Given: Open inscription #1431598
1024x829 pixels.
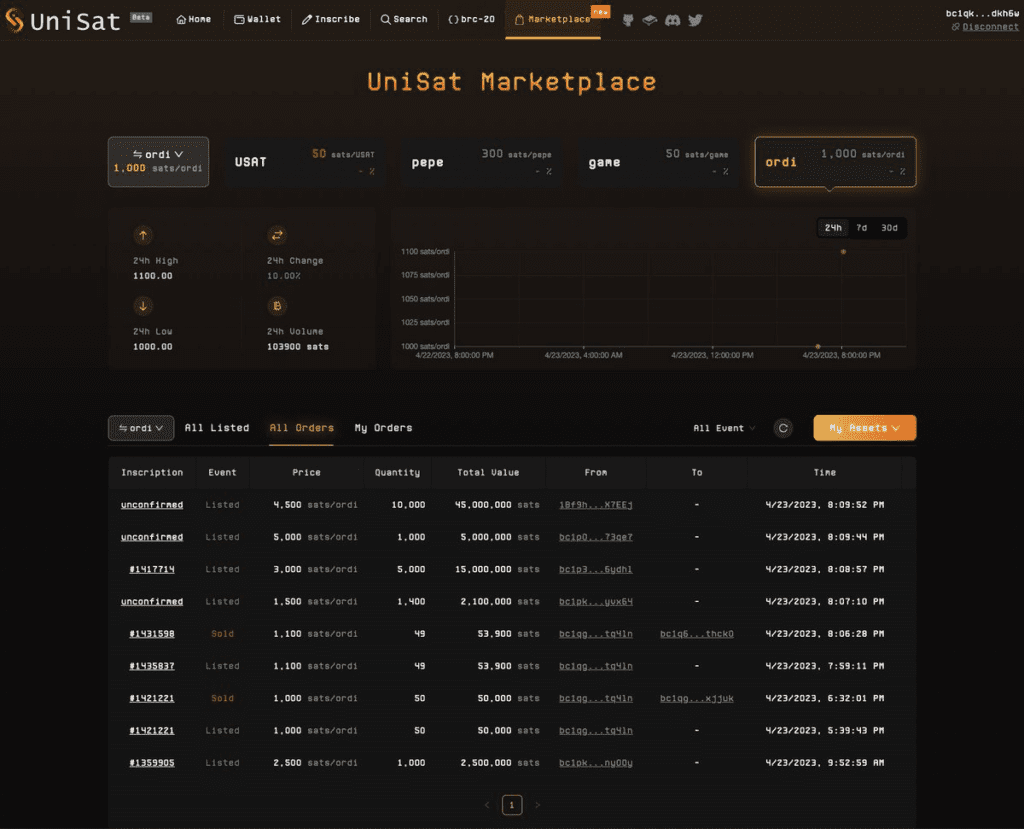Looking at the screenshot, I should point(152,634).
